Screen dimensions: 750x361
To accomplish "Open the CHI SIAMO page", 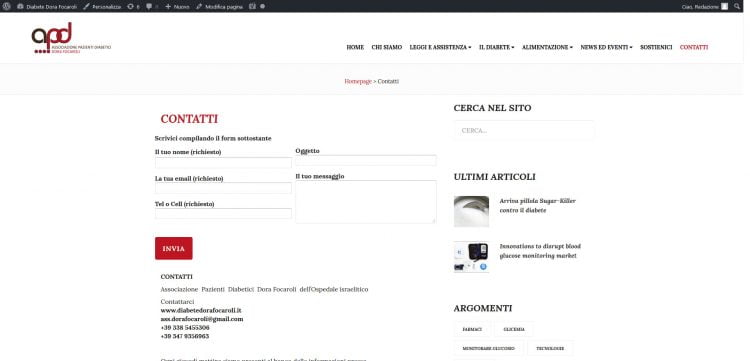I will 386,47.
